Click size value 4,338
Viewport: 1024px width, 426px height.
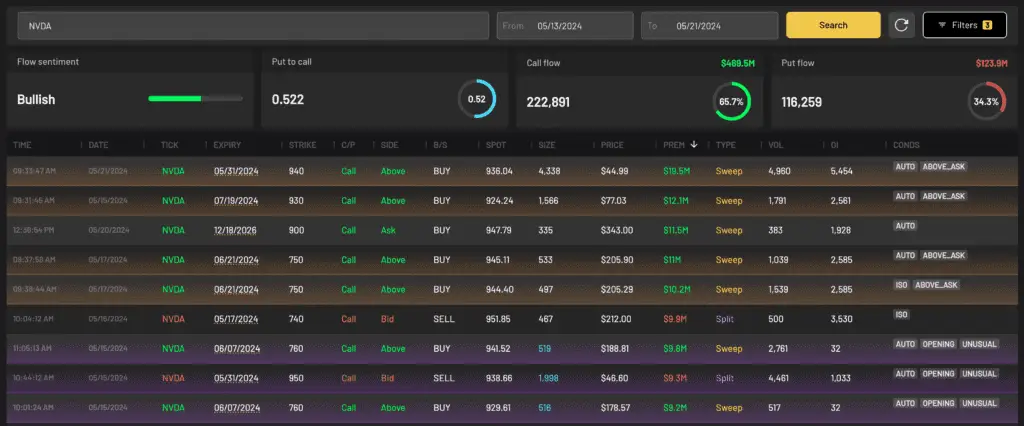tap(550, 171)
